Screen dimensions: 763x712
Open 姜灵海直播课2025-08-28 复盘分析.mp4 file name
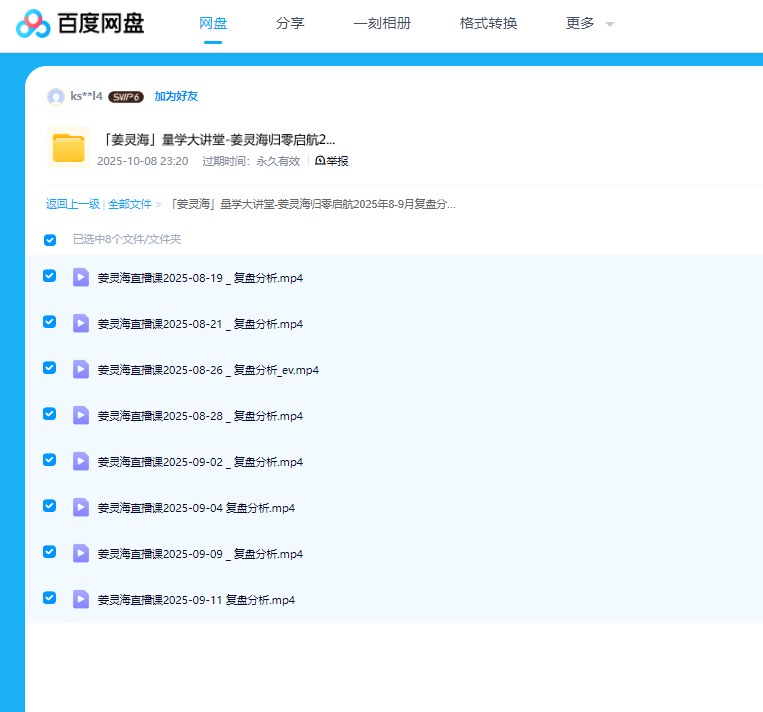tap(200, 416)
